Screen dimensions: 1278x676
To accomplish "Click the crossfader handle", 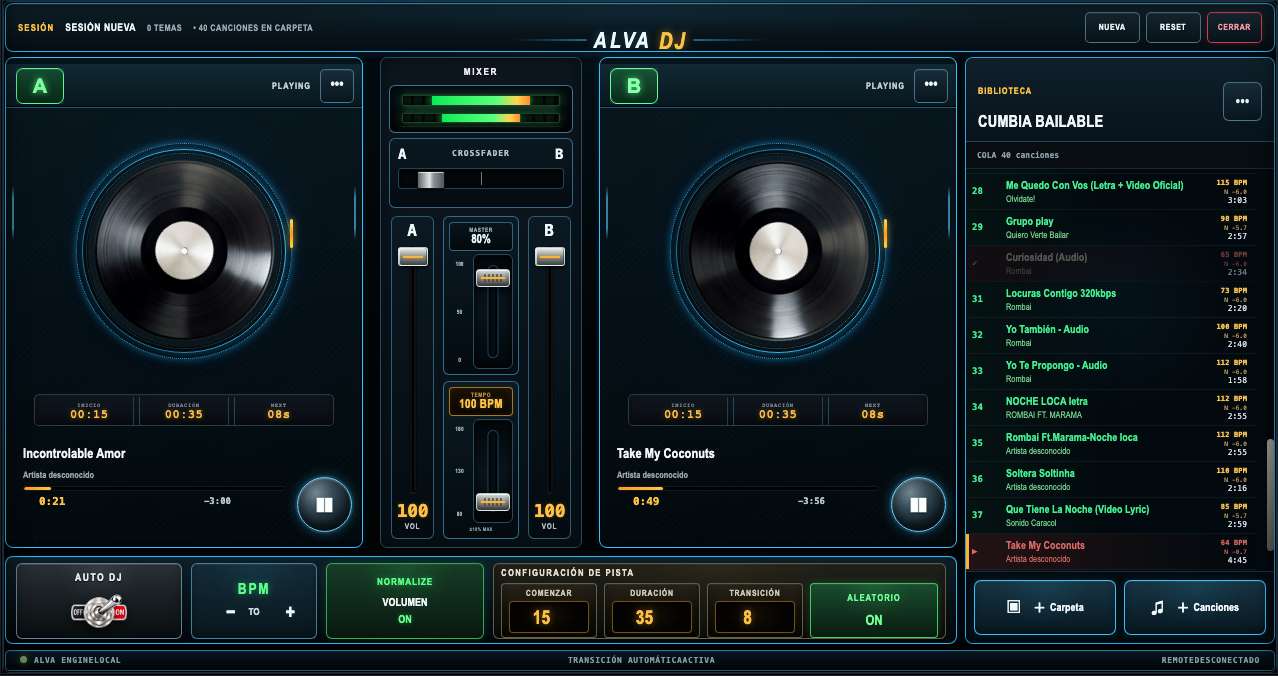I will click(430, 179).
